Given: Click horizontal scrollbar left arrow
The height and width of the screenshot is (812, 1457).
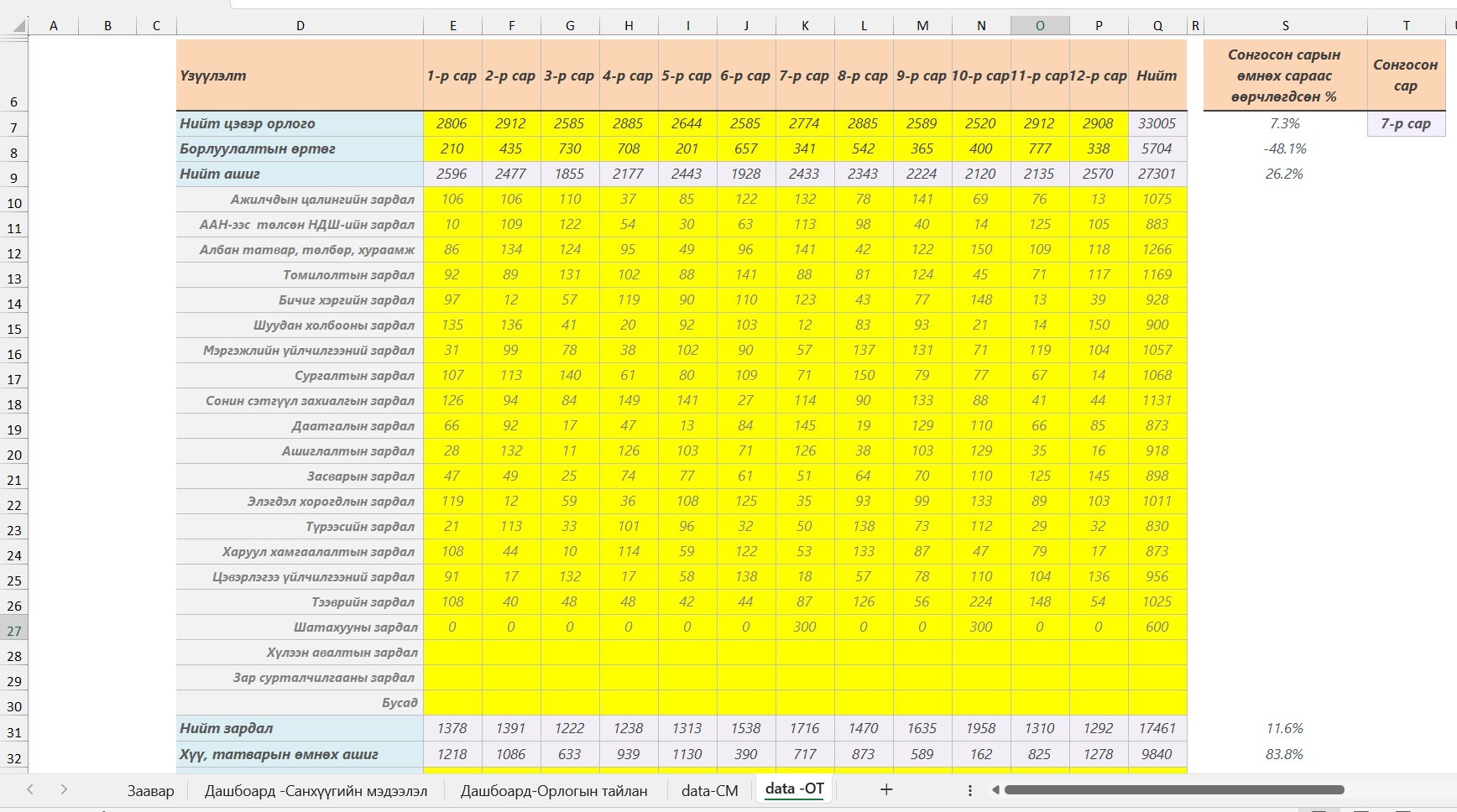Looking at the screenshot, I should [x=995, y=789].
